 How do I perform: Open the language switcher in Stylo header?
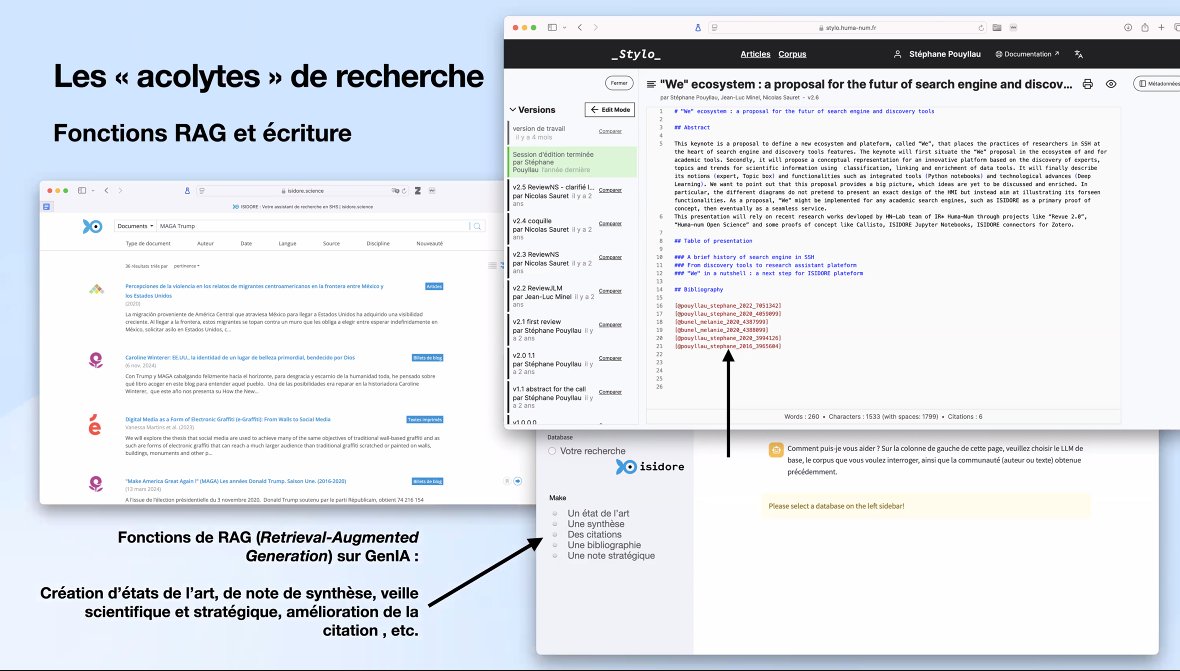pyautogui.click(x=1078, y=54)
